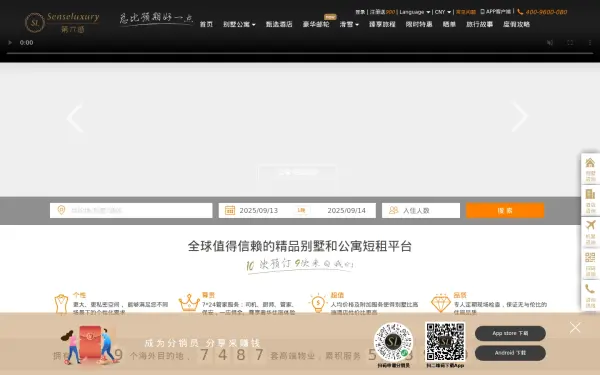Go to the next banner slide
Screen dimensions: 600x375
tap(520, 117)
